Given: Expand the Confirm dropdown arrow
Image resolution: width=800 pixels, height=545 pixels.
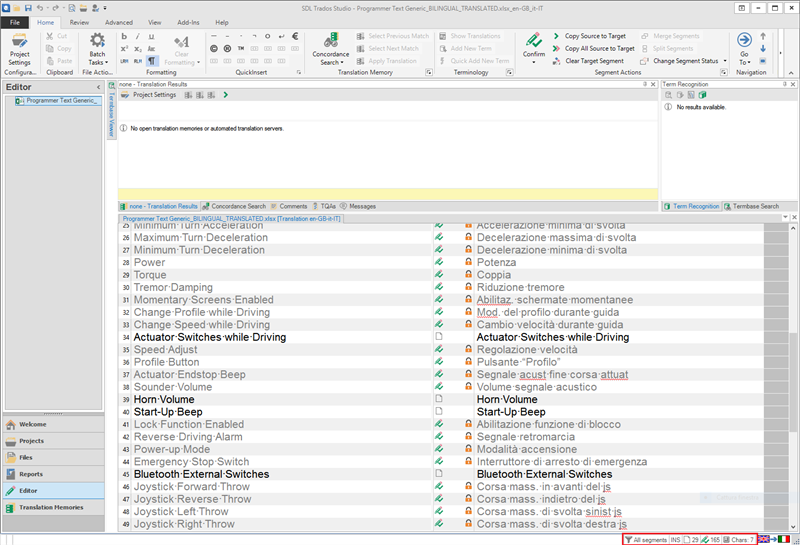Looking at the screenshot, I should [534, 62].
